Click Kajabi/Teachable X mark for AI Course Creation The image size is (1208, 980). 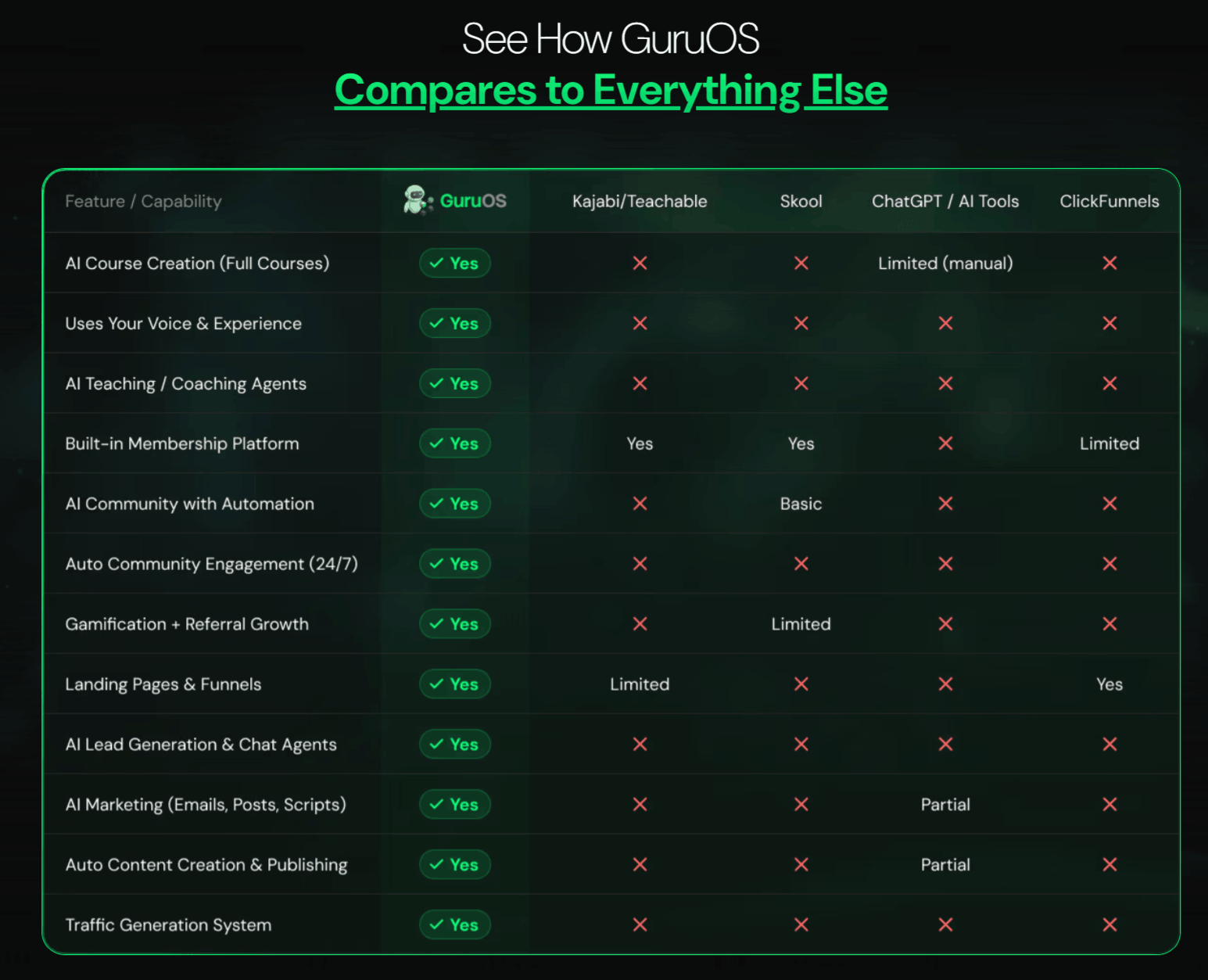[x=640, y=263]
